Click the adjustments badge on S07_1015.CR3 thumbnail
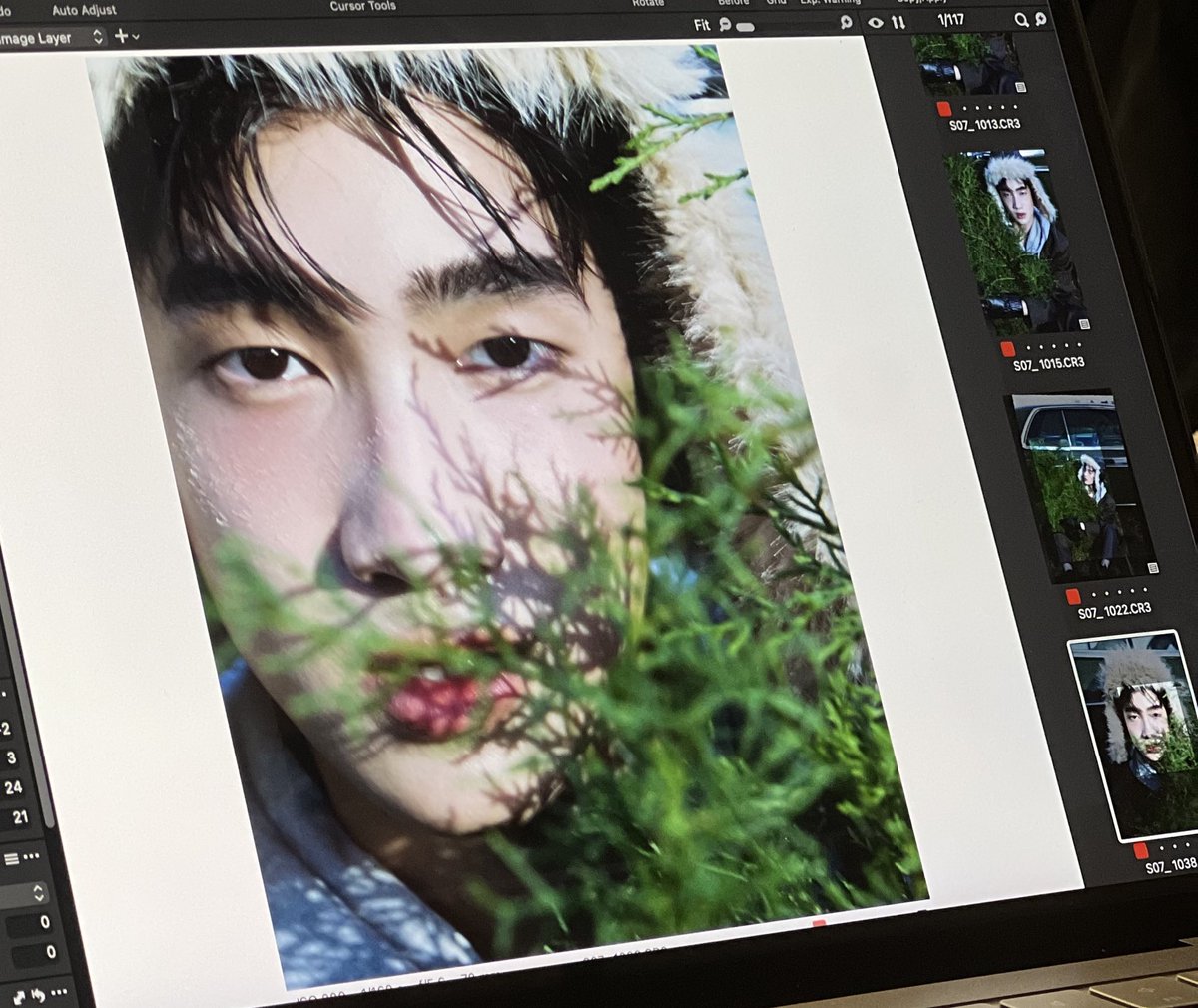 [x=1084, y=324]
